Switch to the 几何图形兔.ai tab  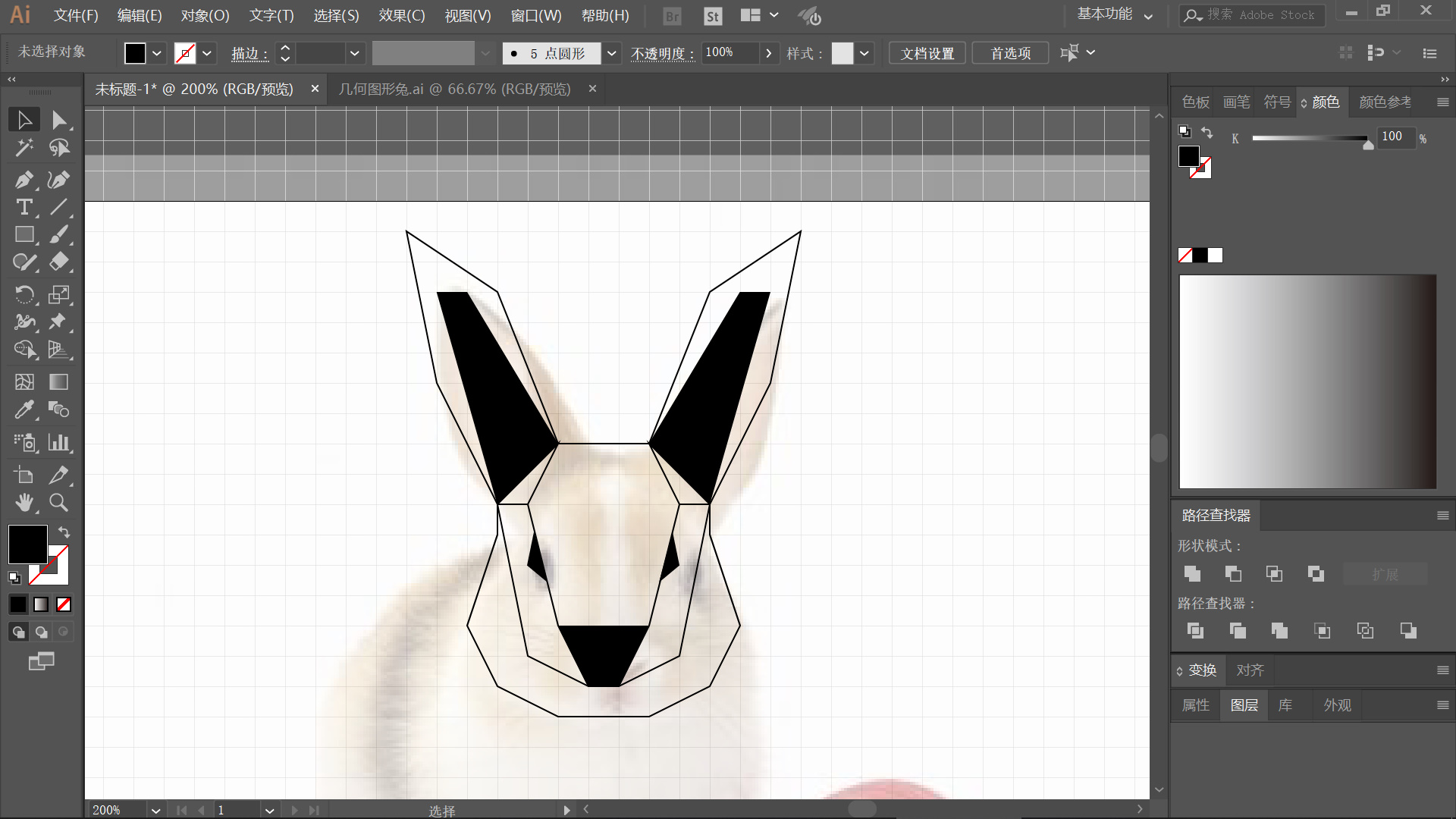[x=454, y=89]
